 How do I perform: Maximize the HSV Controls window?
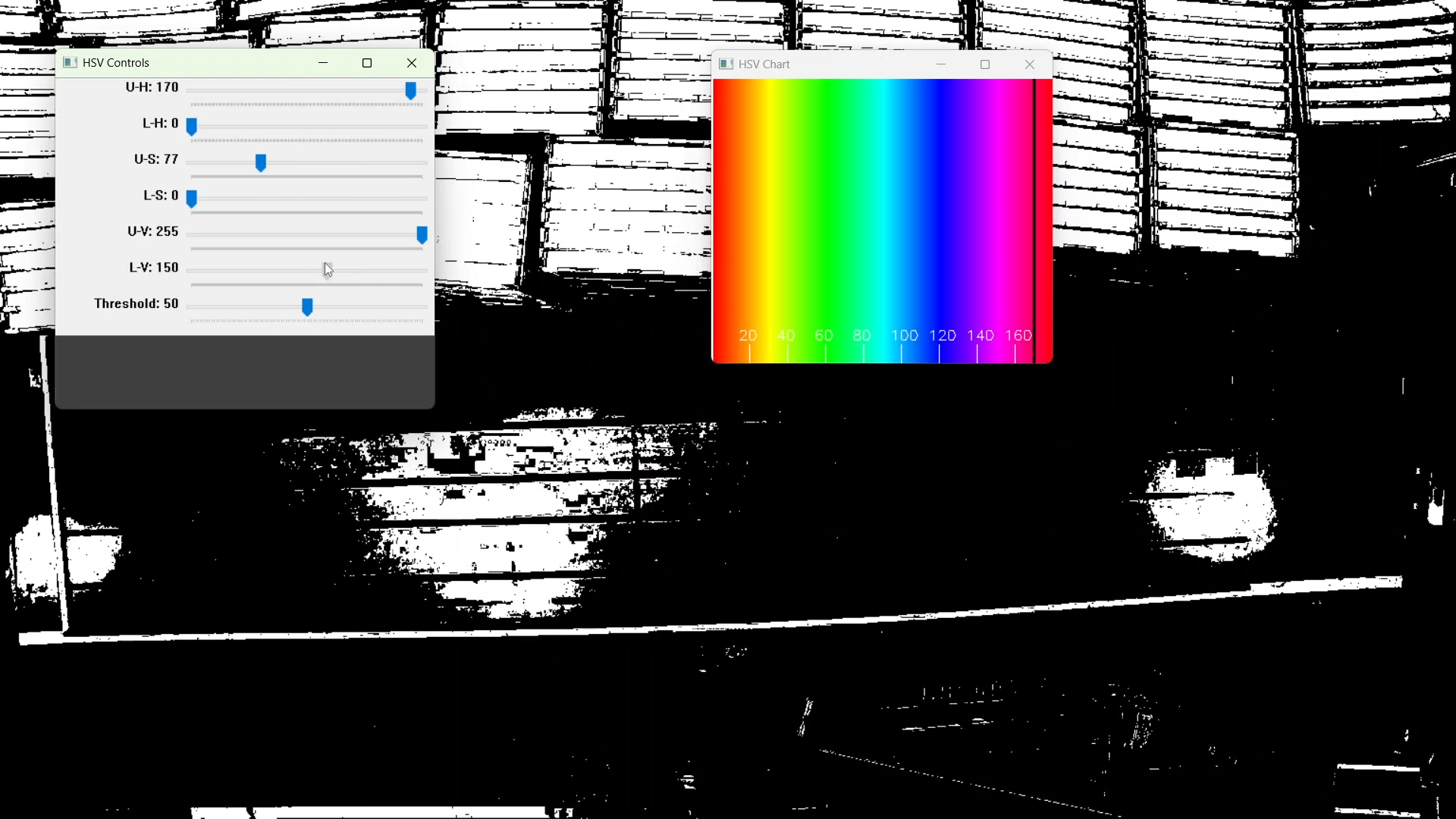tap(367, 63)
